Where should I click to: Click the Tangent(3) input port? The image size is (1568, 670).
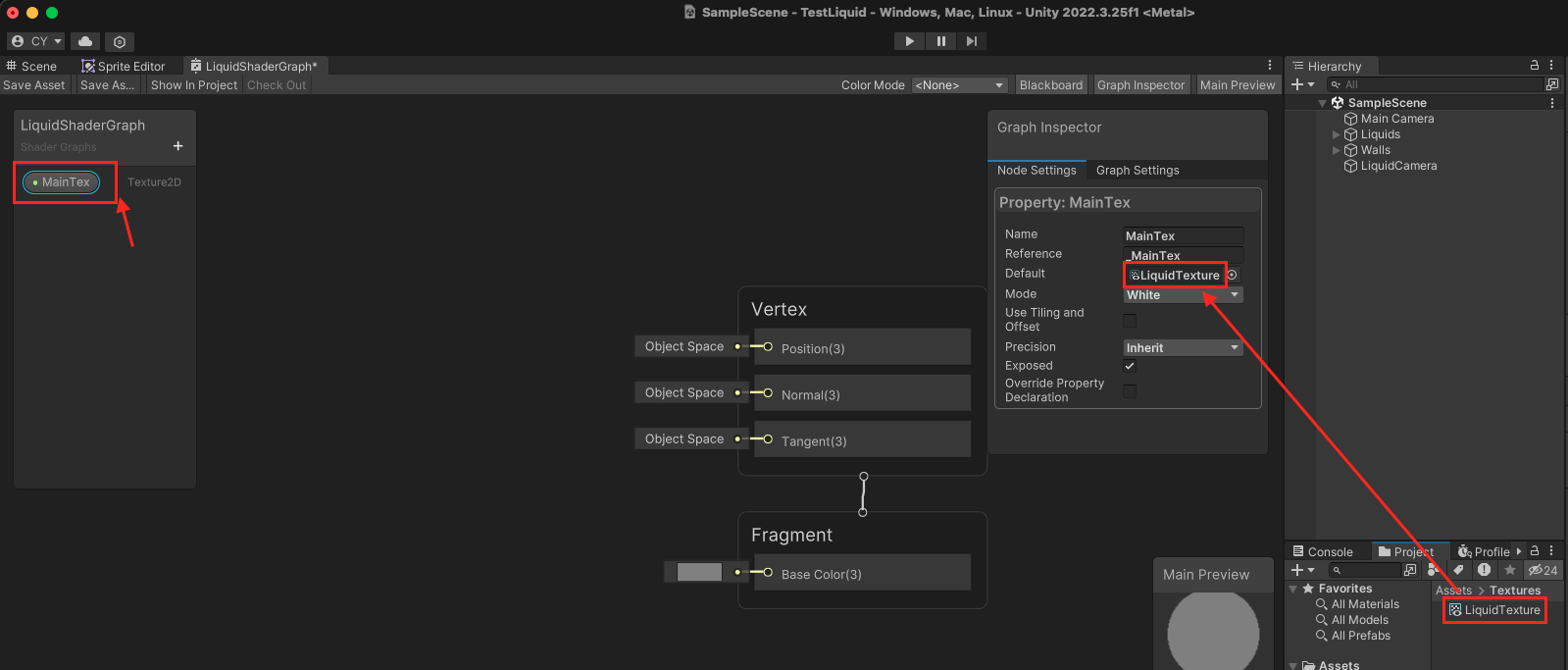tap(768, 439)
